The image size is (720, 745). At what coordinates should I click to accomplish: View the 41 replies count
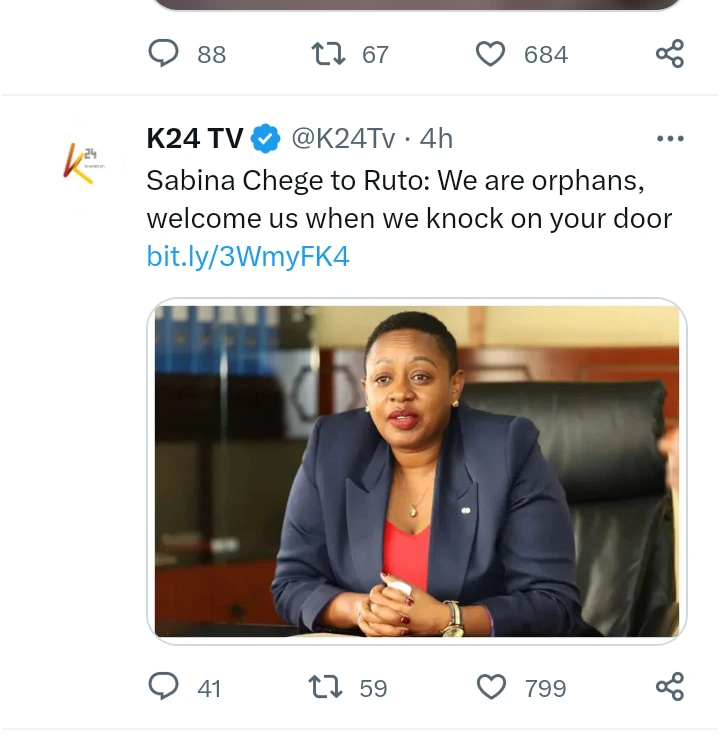click(x=209, y=688)
